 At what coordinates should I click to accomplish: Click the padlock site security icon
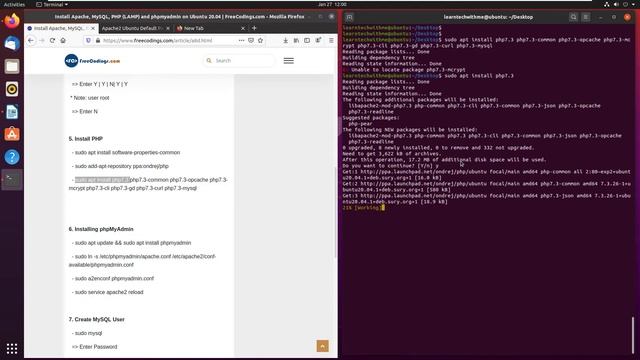(x=98, y=40)
